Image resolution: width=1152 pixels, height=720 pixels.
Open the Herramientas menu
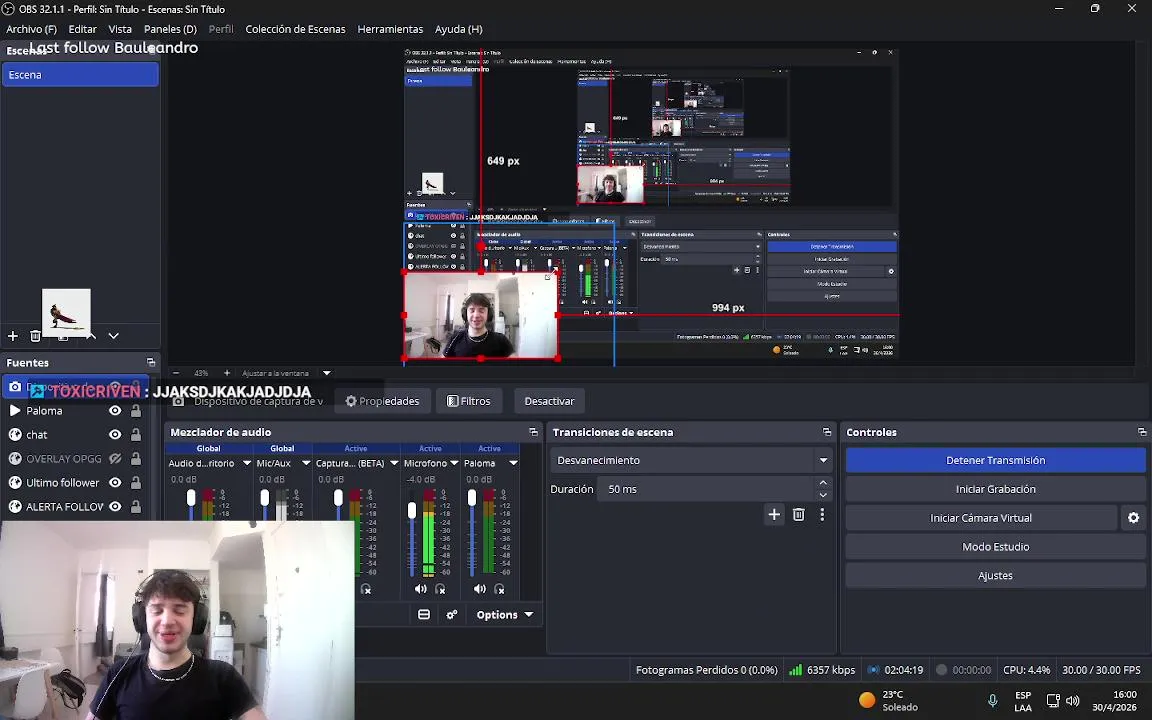[x=390, y=29]
